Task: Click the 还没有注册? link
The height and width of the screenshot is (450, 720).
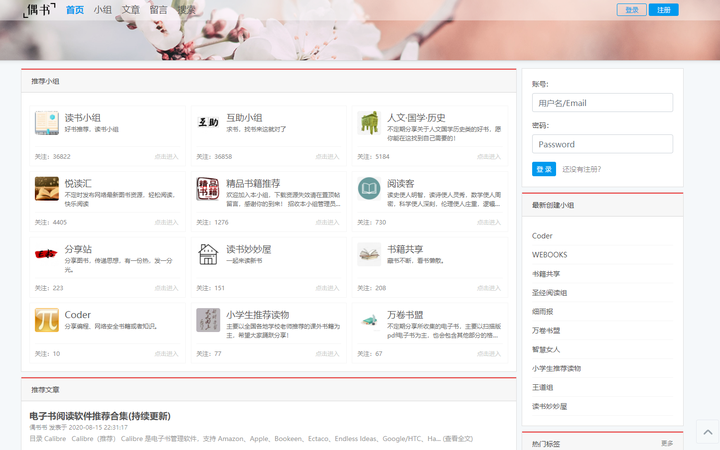Action: pyautogui.click(x=581, y=169)
